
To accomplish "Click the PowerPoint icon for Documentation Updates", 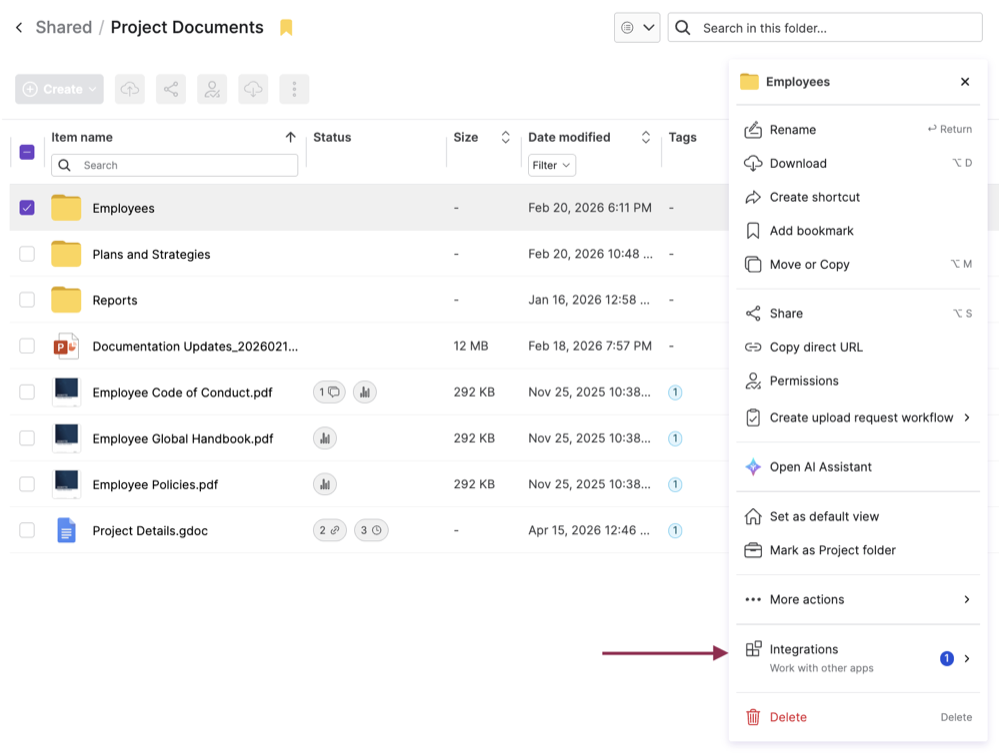I will click(x=66, y=346).
